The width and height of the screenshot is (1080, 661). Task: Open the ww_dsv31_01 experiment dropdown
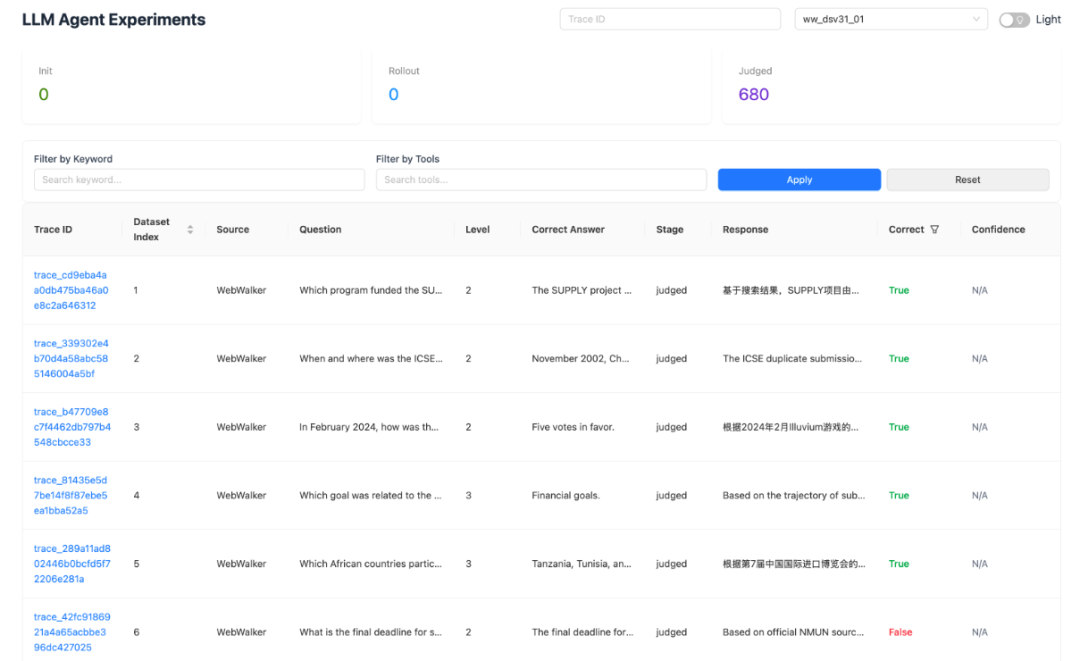(891, 19)
